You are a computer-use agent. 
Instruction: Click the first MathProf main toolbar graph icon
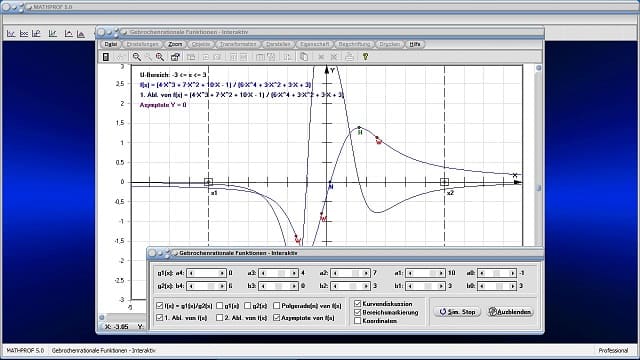pyautogui.click(x=11, y=34)
